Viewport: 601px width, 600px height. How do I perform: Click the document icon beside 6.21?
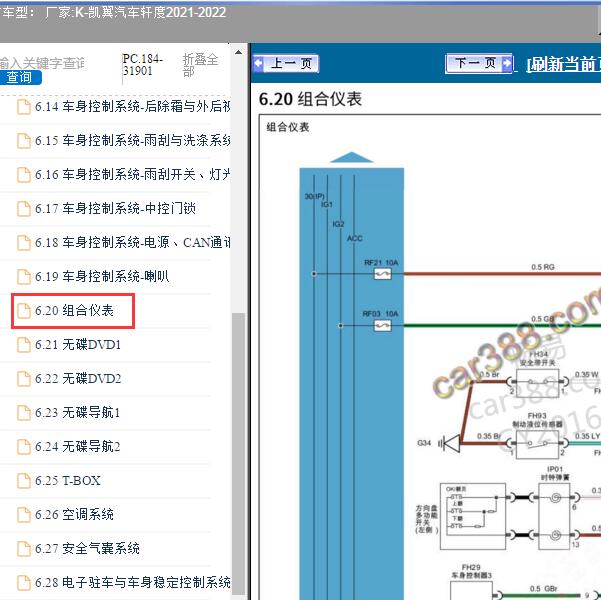[x=24, y=345]
